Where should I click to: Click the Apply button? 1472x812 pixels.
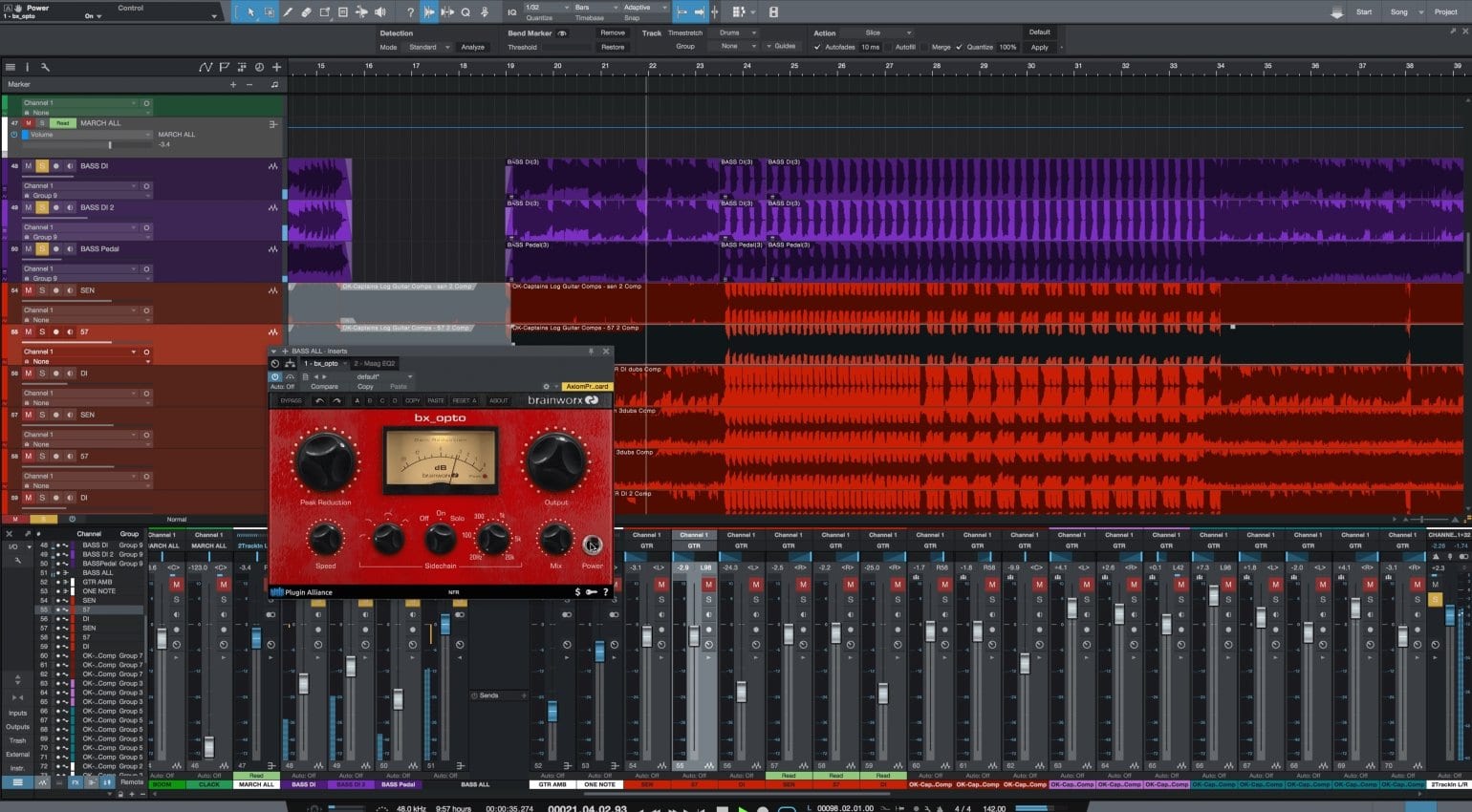(1039, 47)
